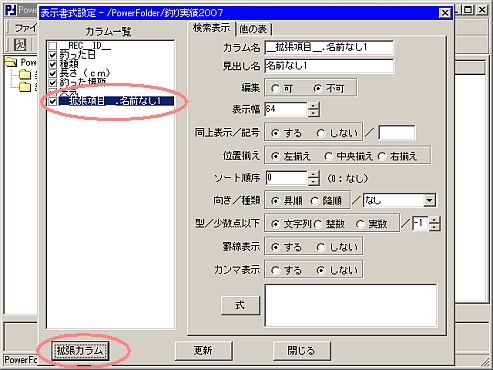
Task: Open the なし sort type dropdown
Action: (429, 201)
